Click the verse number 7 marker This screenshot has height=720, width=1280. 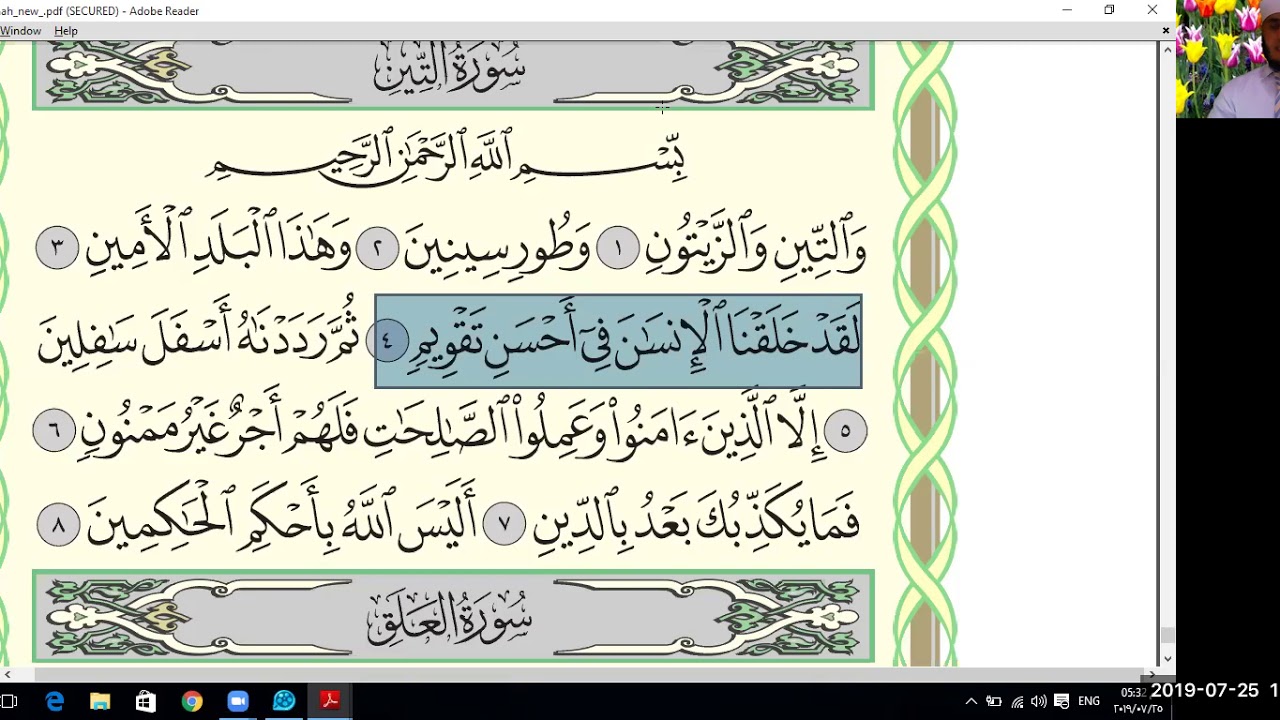click(x=504, y=524)
